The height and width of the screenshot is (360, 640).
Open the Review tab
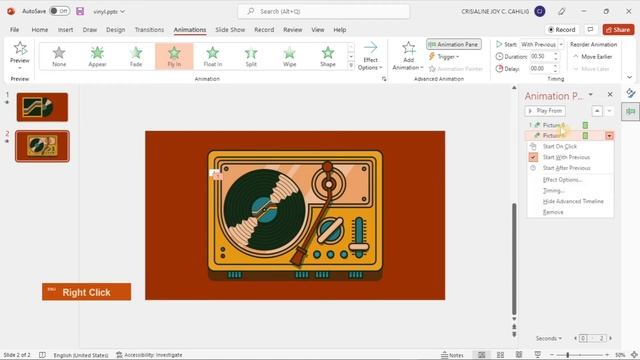coord(293,30)
